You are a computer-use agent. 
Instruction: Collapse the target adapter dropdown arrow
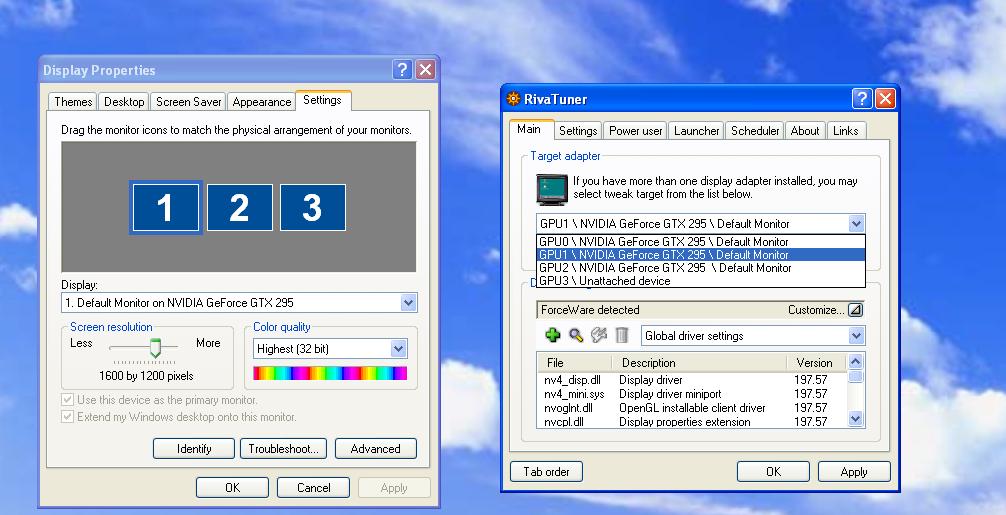[x=856, y=224]
